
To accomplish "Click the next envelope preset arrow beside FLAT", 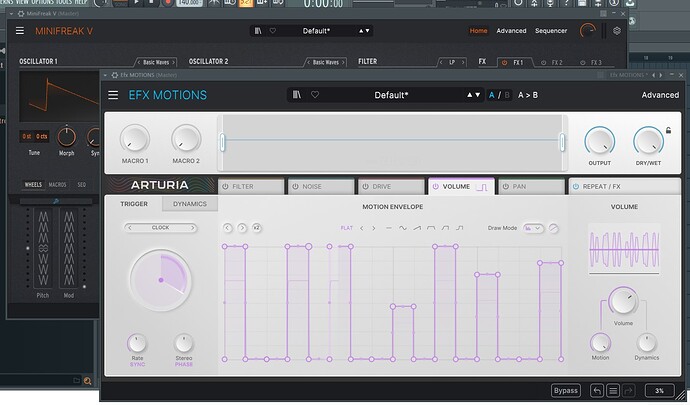I will tap(374, 228).
